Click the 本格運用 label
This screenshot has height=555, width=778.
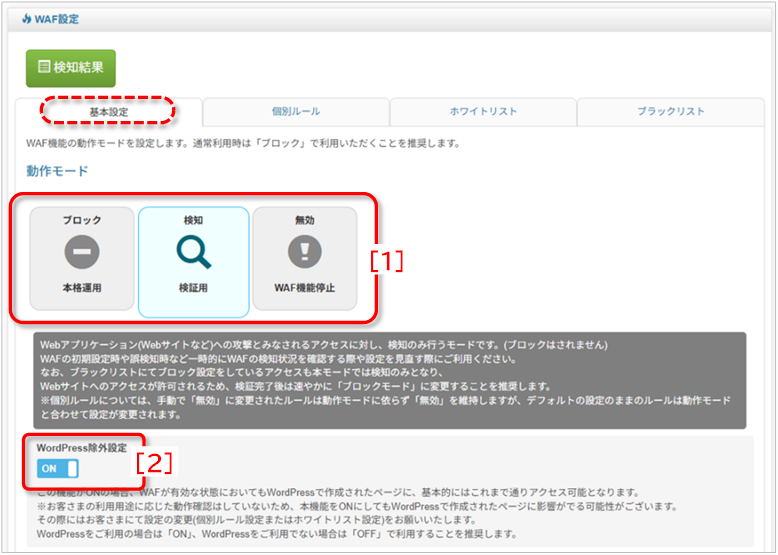[82, 288]
